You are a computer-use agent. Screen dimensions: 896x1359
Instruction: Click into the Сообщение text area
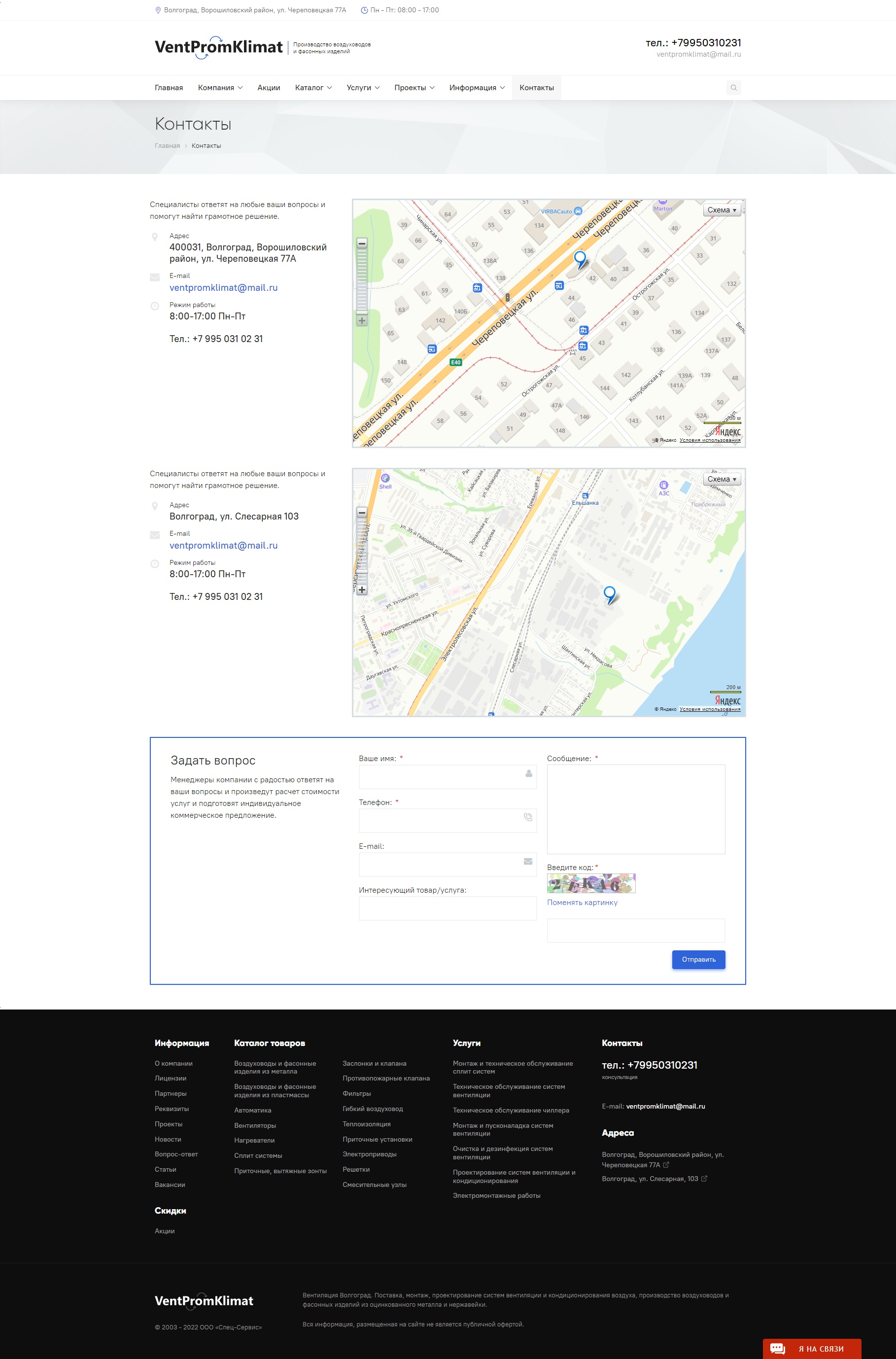635,809
